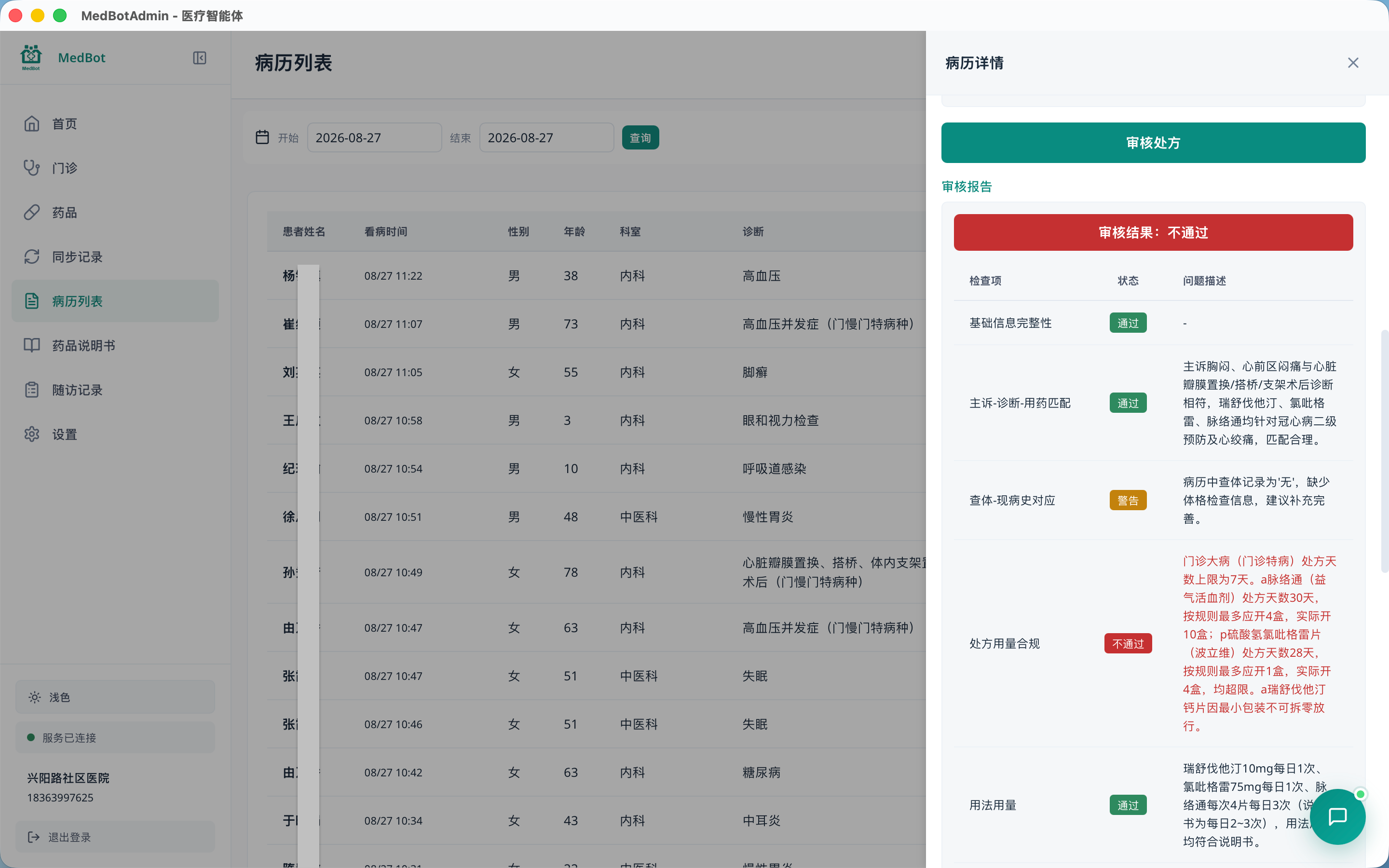The width and height of the screenshot is (1389, 868).
Task: Go to 门诊 in sidebar
Action: [115, 168]
